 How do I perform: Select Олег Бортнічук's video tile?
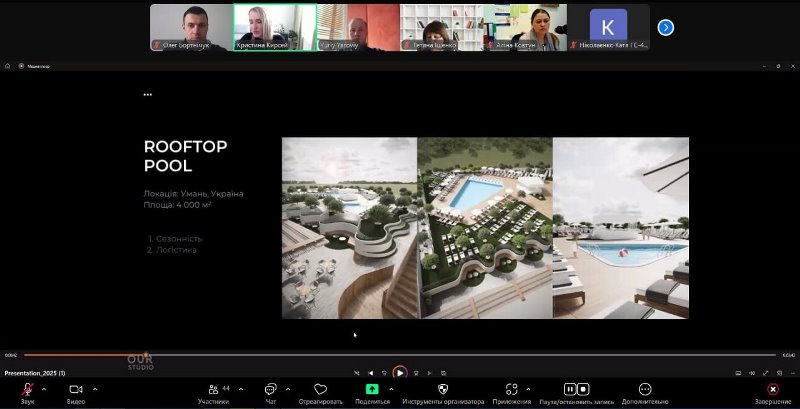coord(191,28)
